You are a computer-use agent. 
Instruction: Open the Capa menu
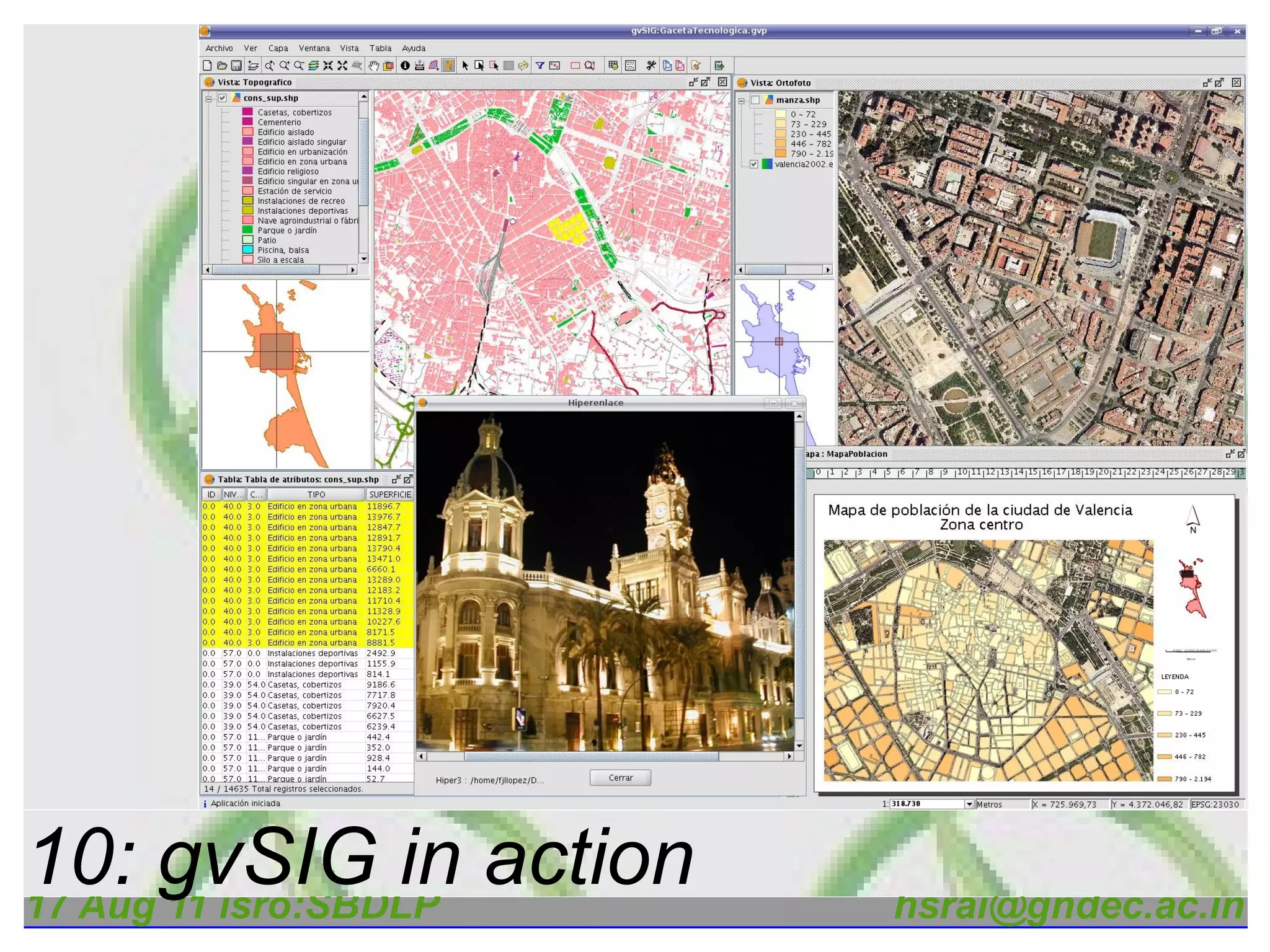278,48
